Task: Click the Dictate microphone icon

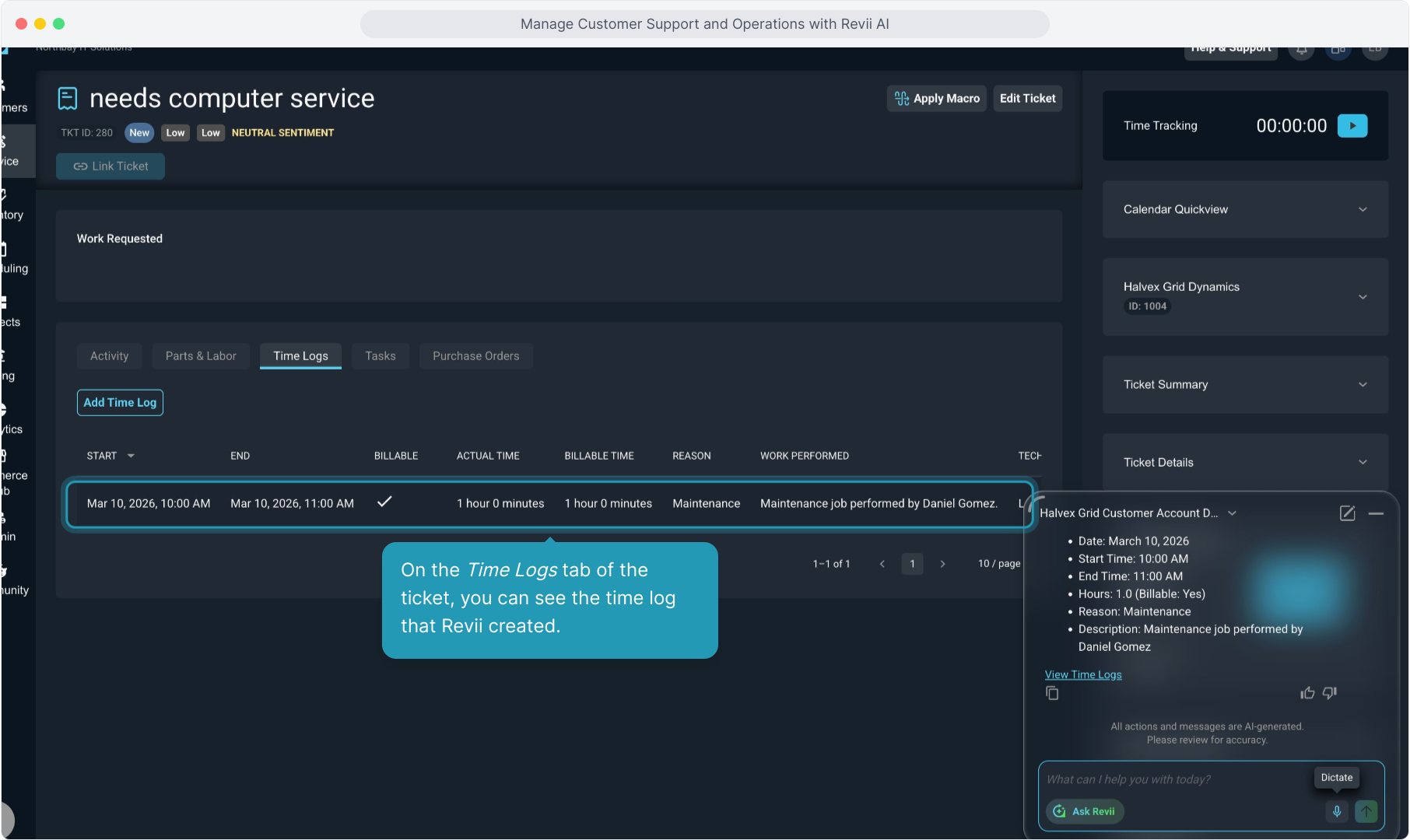Action: tap(1336, 811)
